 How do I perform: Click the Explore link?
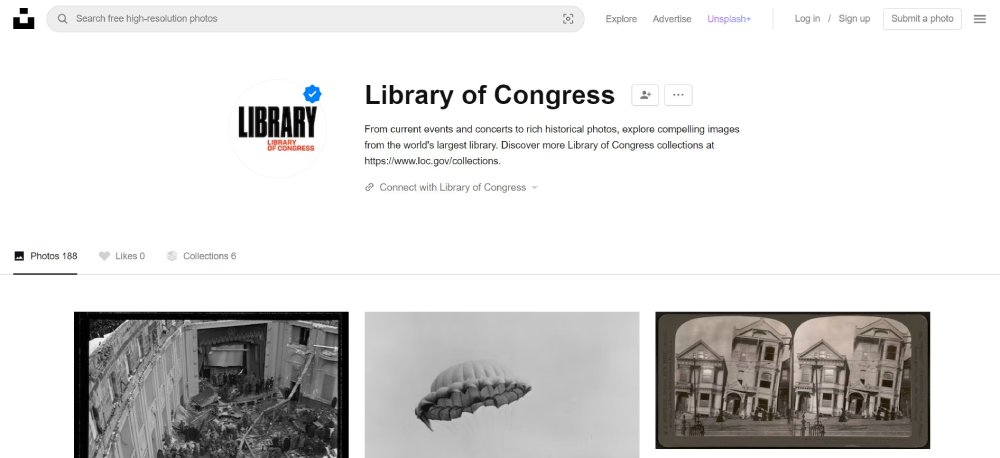point(621,19)
